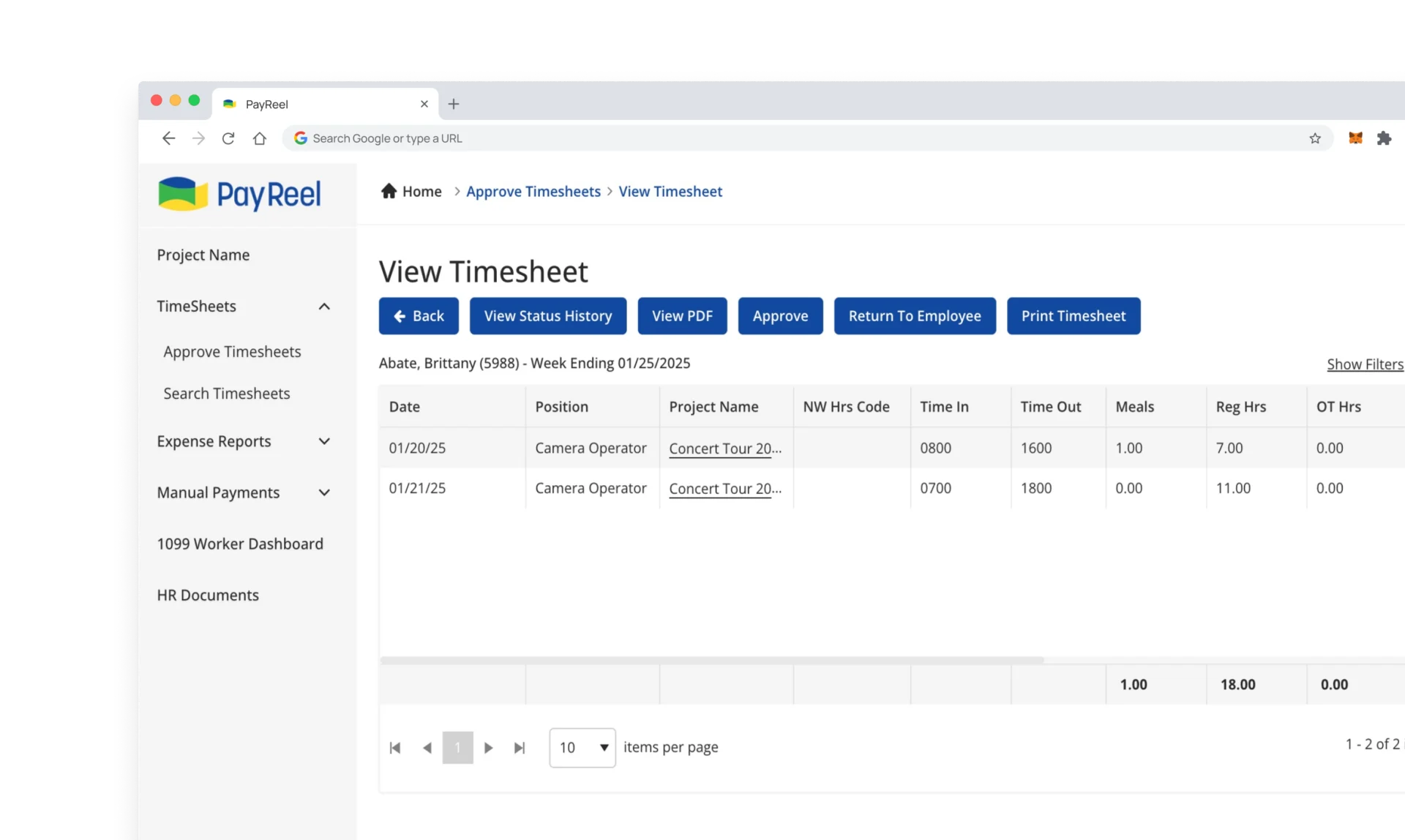The height and width of the screenshot is (840, 1405).
Task: Select the PayReel browser tab
Action: point(315,104)
